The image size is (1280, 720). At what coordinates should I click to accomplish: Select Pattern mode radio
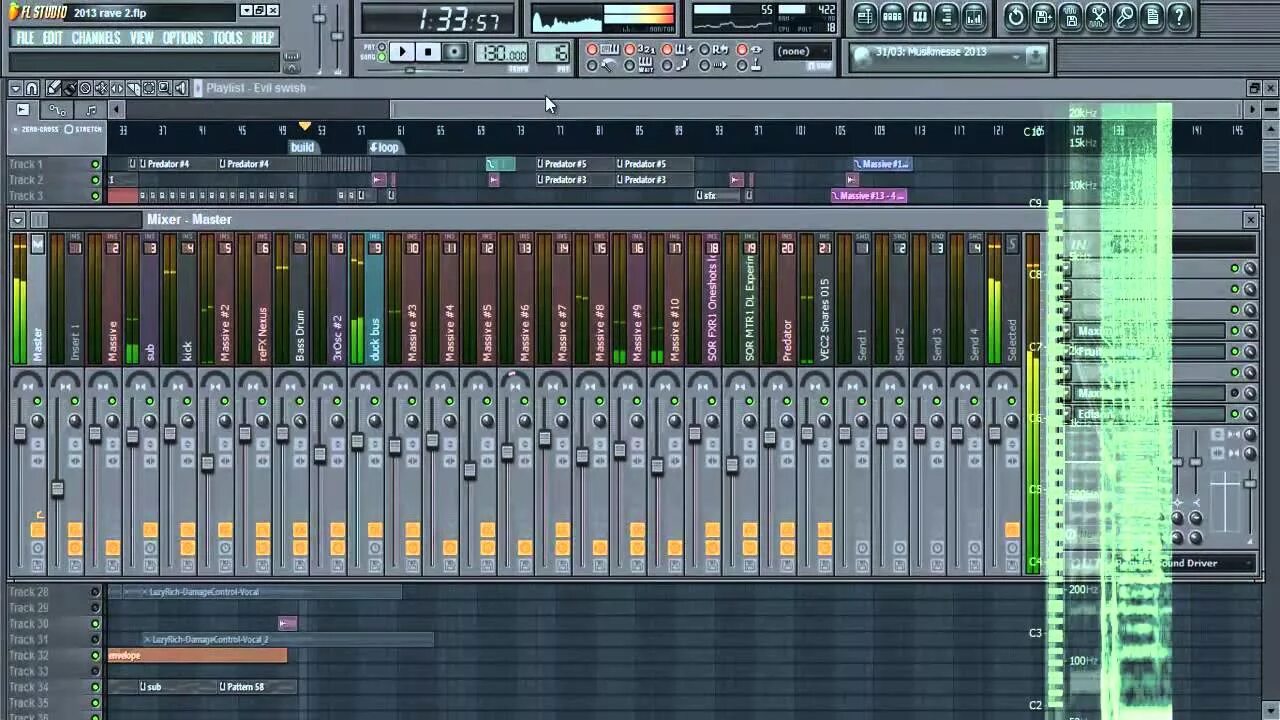(x=382, y=47)
